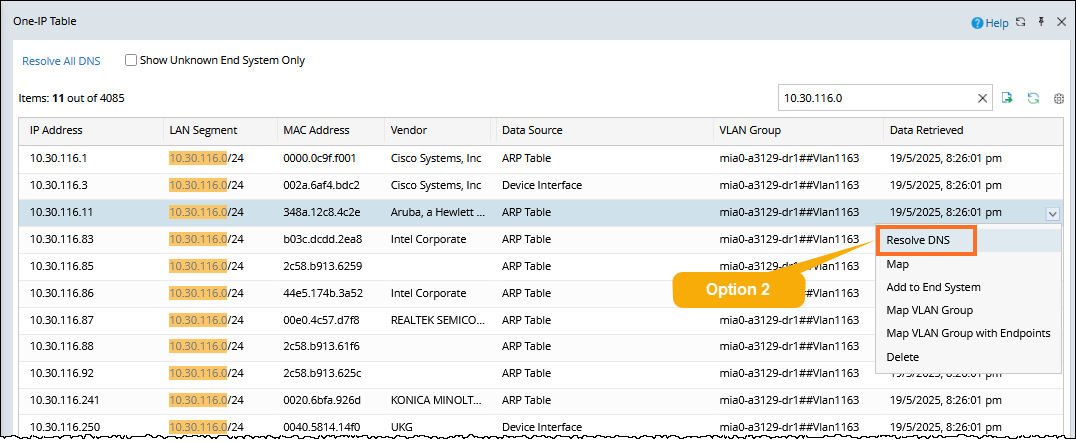Click the green refresh table icon
The image size is (1076, 442).
tap(1033, 98)
